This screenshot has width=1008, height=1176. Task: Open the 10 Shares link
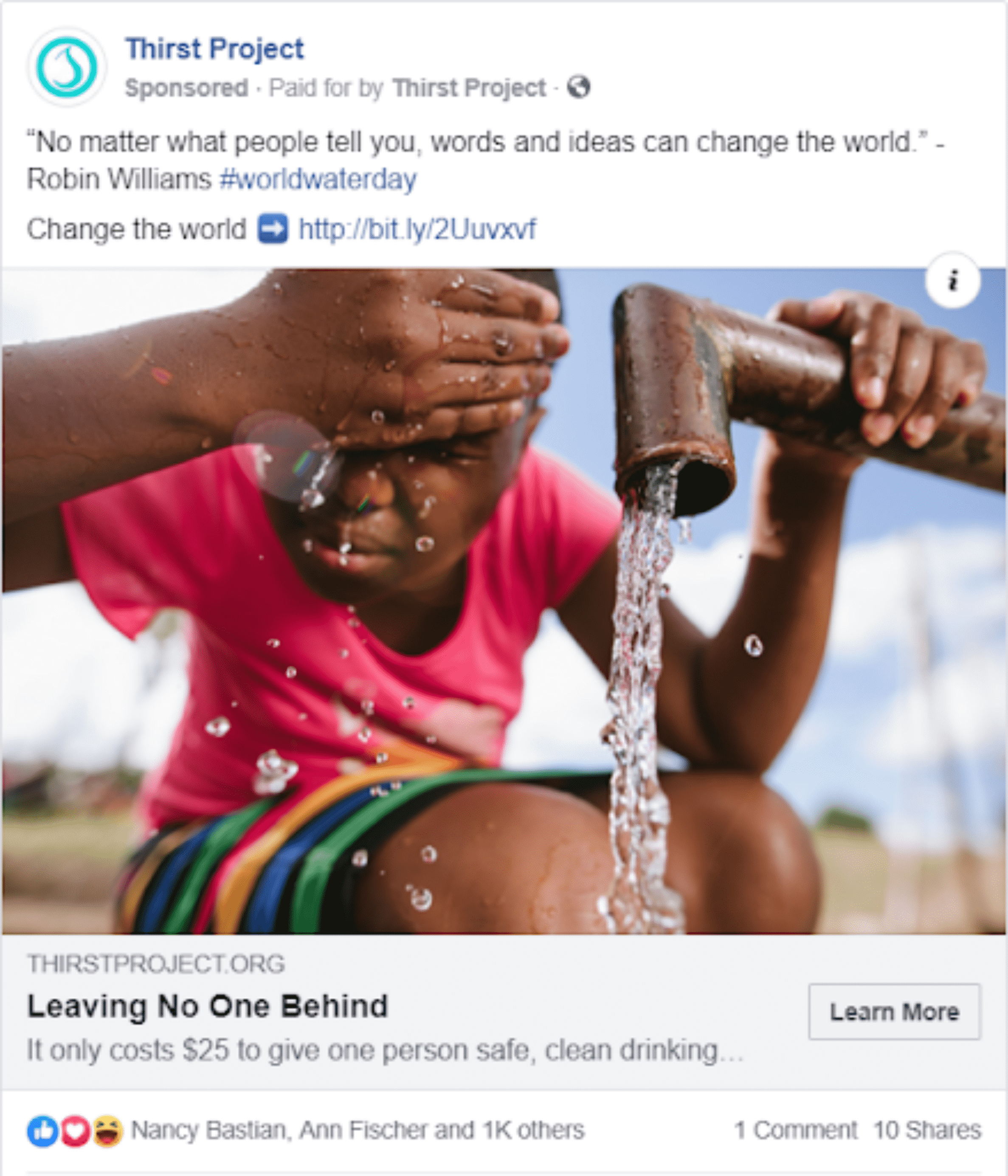(927, 1130)
